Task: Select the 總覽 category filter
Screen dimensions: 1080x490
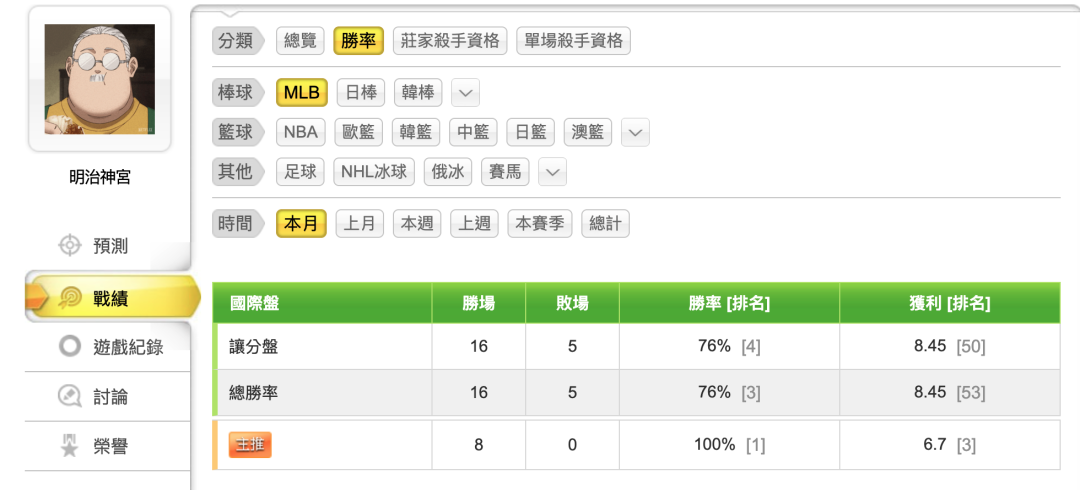Action: coord(300,41)
